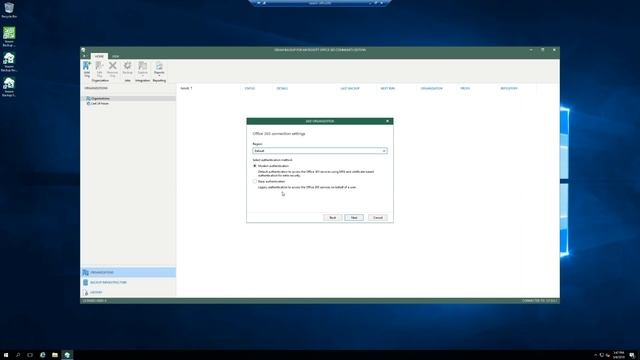Select the Modern authentication radio button
This screenshot has width=640, height=360.
pos(255,166)
